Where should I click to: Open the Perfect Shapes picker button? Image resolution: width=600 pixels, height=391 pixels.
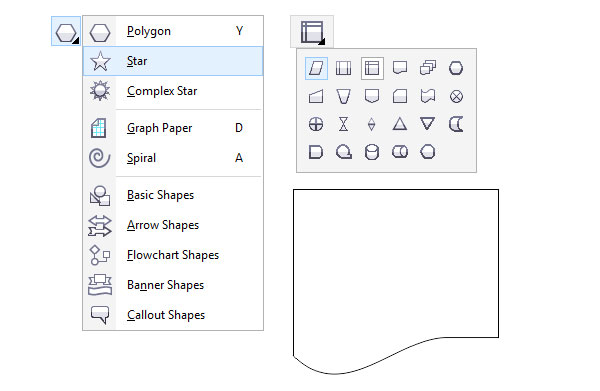click(x=312, y=32)
